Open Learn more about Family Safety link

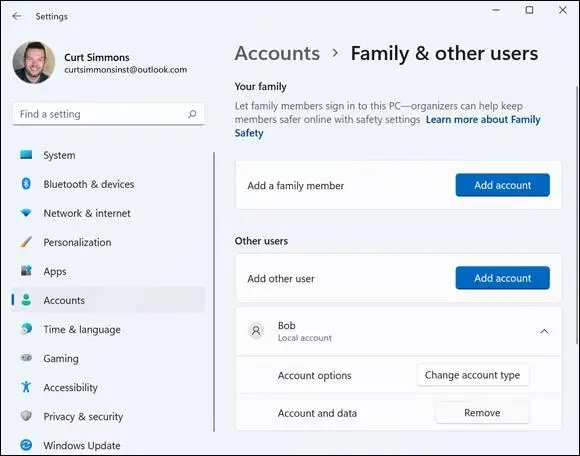tap(387, 126)
